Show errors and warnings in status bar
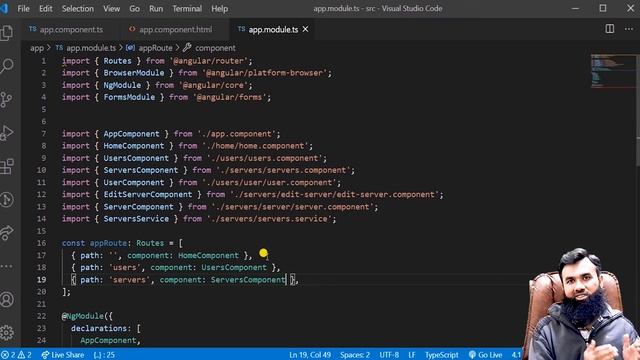Image resolution: width=640 pixels, height=360 pixels. click(17, 355)
